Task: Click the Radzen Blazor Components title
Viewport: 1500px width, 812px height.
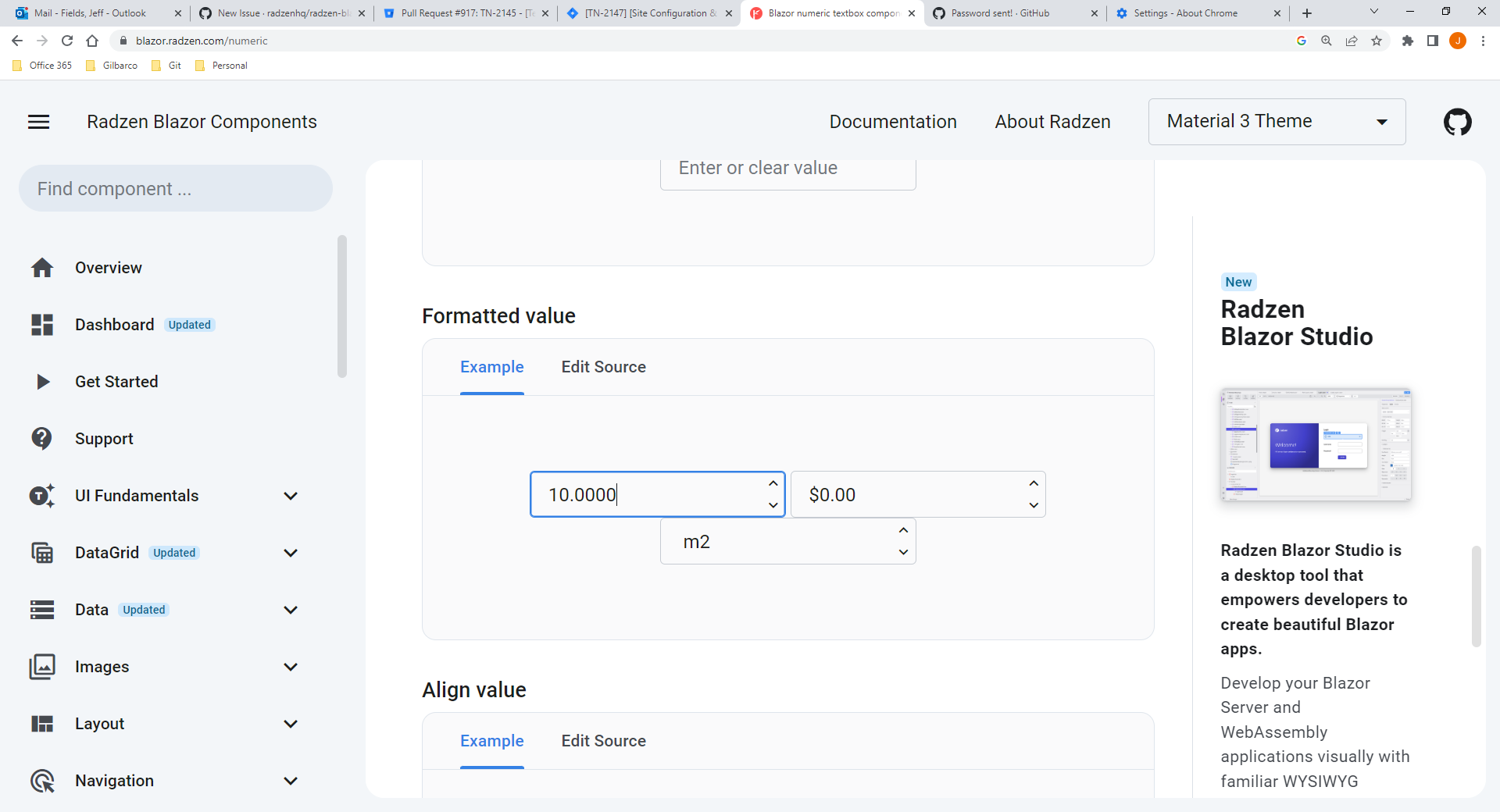Action: (202, 122)
